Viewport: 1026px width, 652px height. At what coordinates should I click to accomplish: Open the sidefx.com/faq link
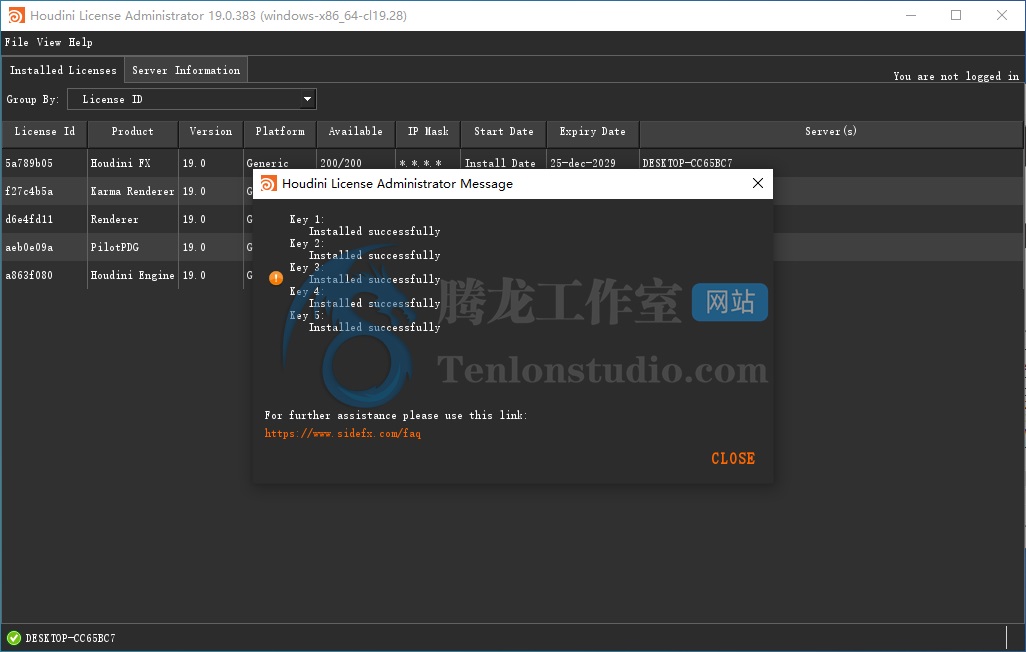[342, 433]
